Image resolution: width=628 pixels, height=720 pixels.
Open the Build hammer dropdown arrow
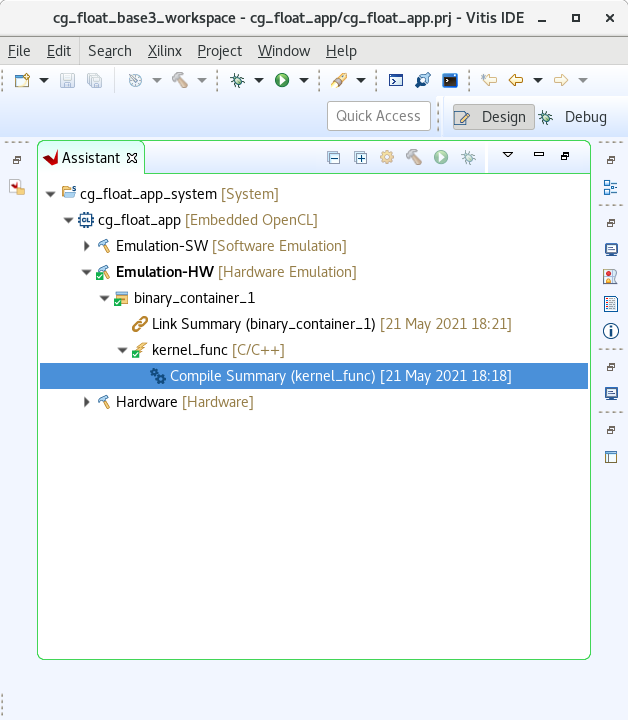point(202,80)
